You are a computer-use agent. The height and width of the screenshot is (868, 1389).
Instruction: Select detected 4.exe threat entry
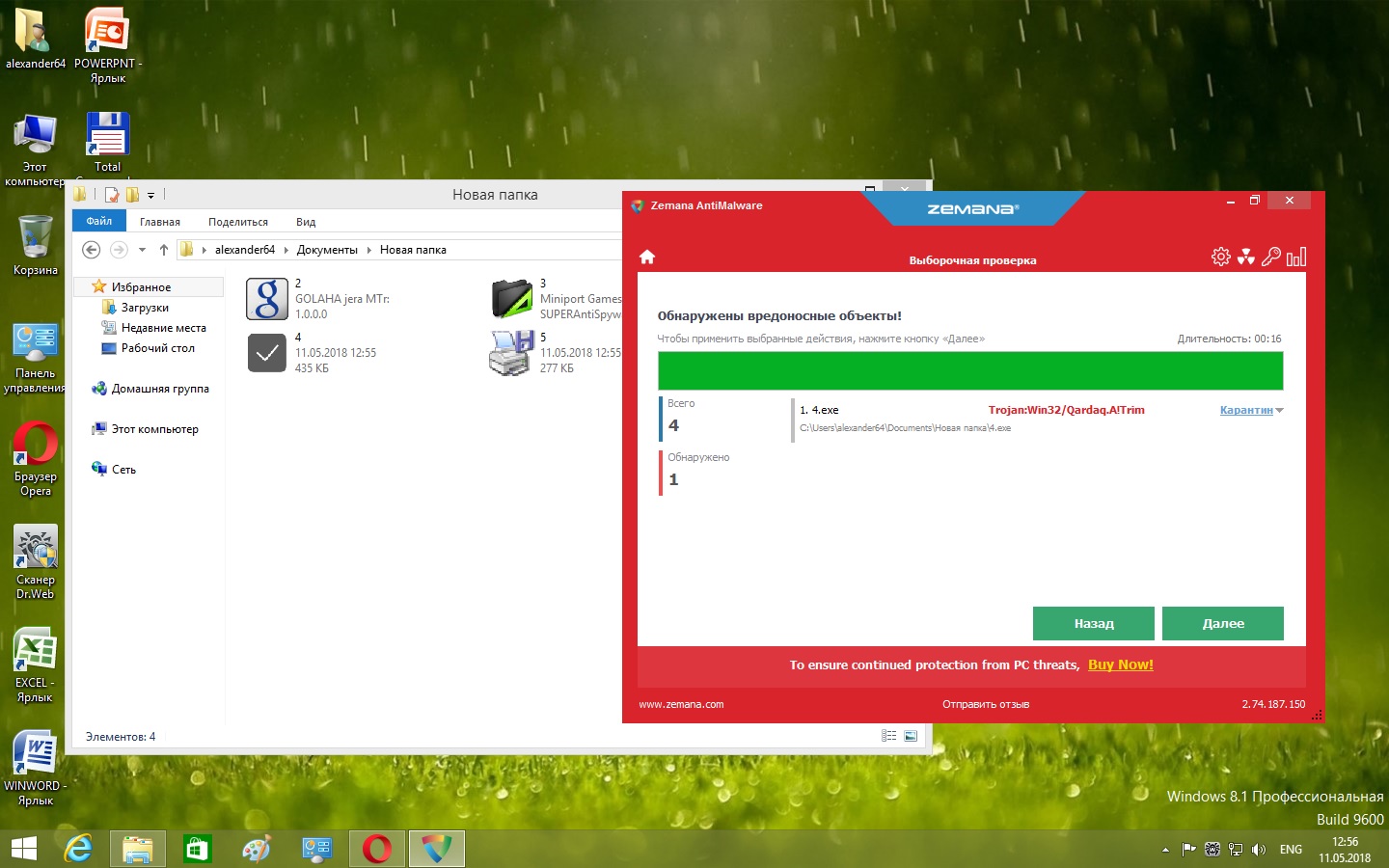(1038, 419)
